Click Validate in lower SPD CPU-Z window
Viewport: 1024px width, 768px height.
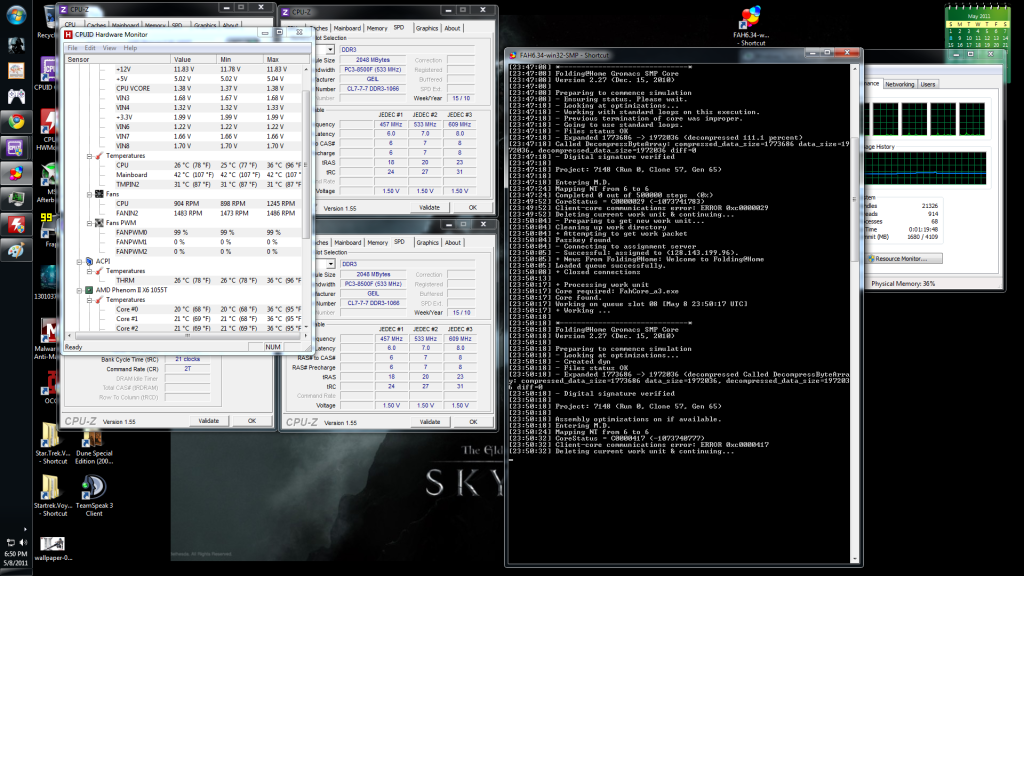coord(430,422)
